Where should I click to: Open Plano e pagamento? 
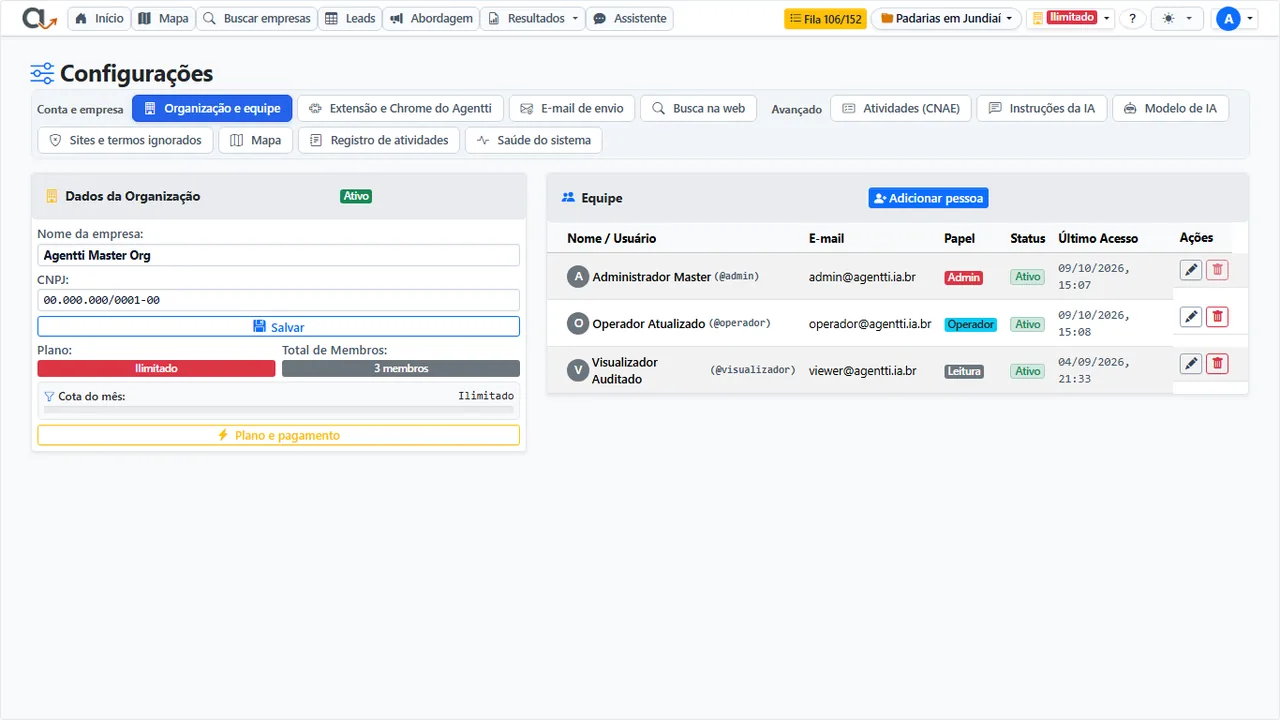click(278, 435)
